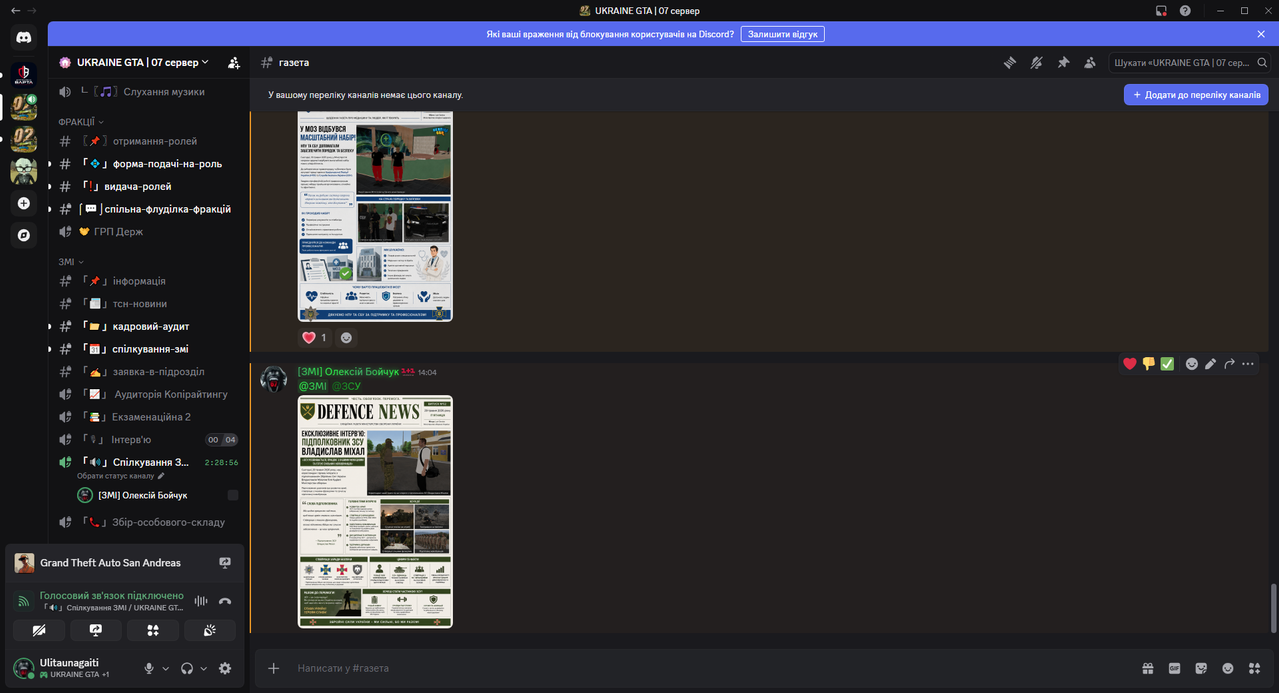
Task: Open видача-ролей channel
Action: coord(148,186)
